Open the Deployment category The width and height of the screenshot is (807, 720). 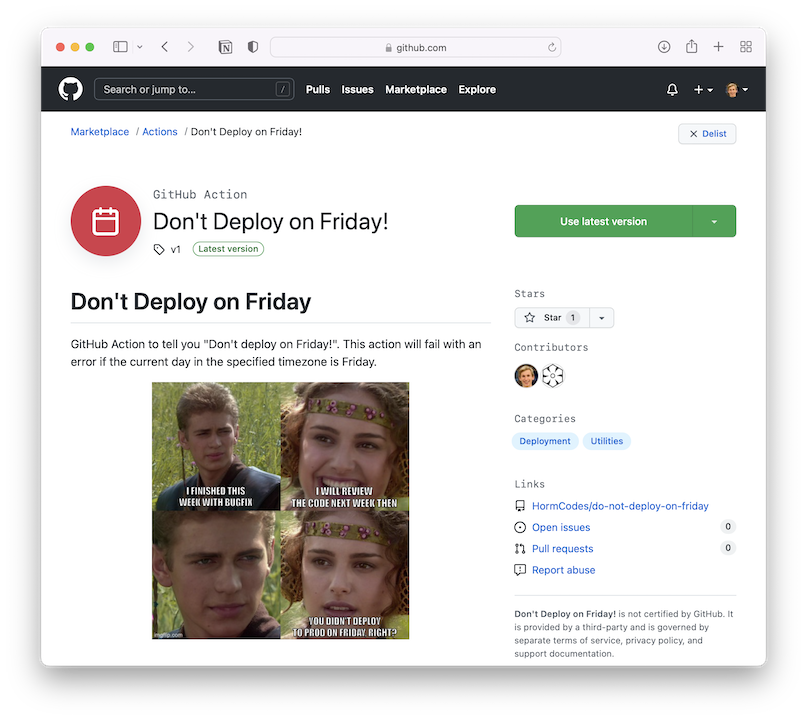[x=545, y=441]
